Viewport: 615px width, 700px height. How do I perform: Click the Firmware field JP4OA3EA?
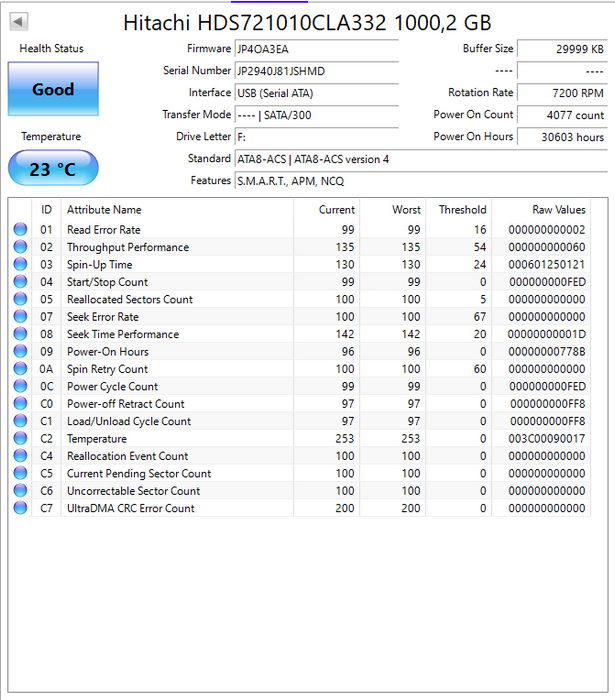tap(315, 49)
